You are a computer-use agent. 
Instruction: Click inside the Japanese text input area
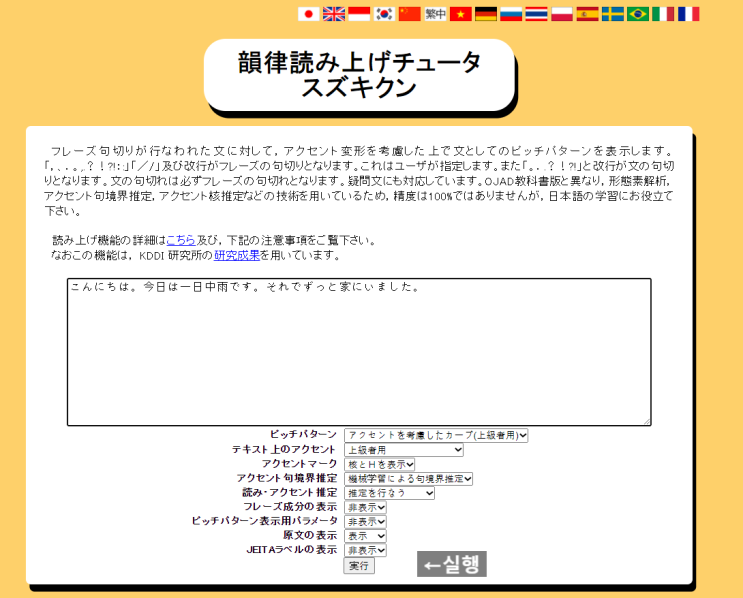pyautogui.click(x=359, y=352)
